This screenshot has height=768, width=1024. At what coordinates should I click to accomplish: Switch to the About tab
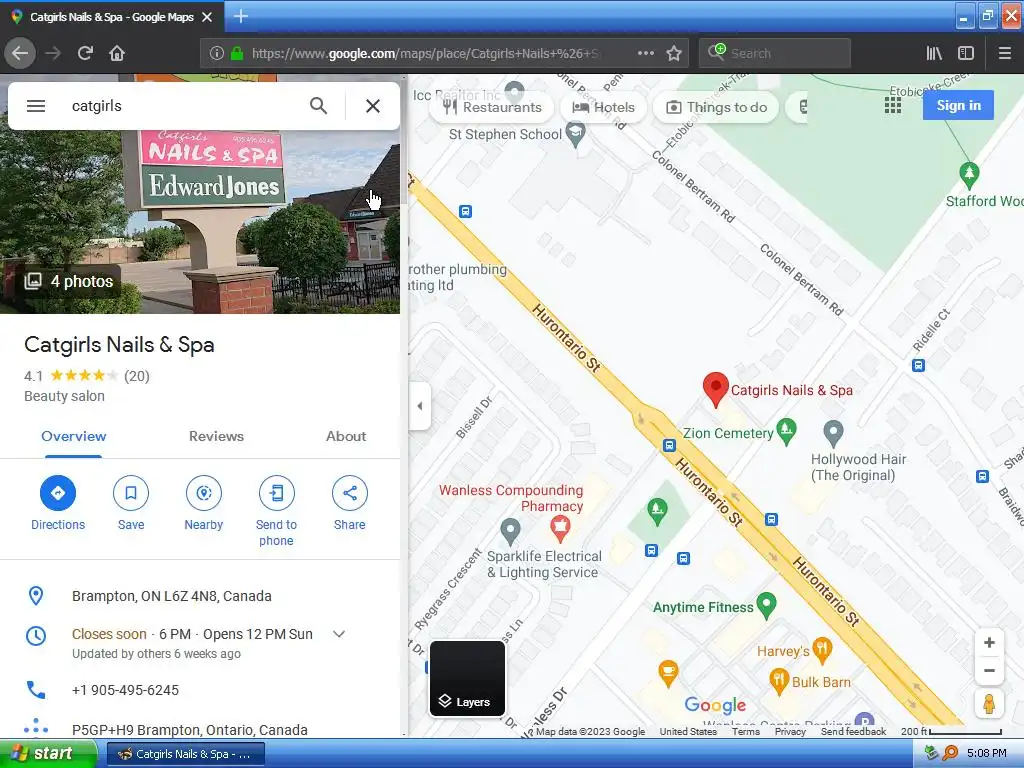click(x=346, y=436)
